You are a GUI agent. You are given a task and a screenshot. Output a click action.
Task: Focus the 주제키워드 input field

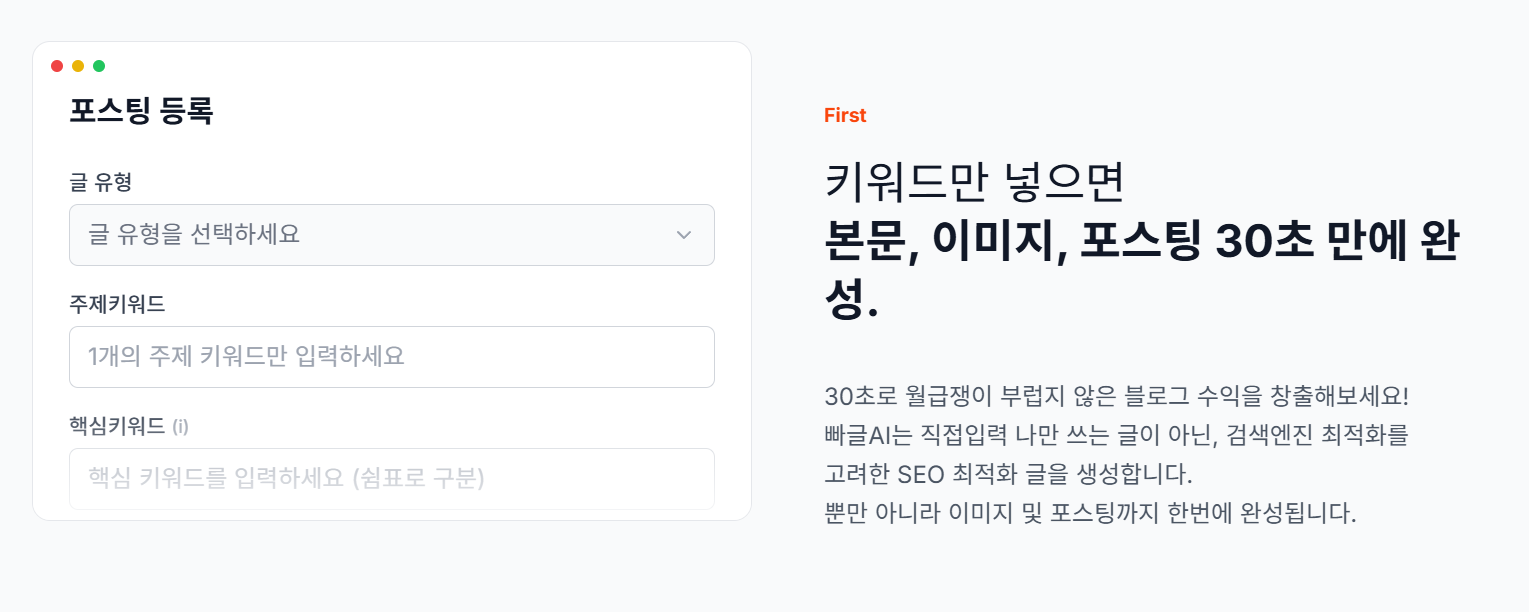(x=391, y=357)
